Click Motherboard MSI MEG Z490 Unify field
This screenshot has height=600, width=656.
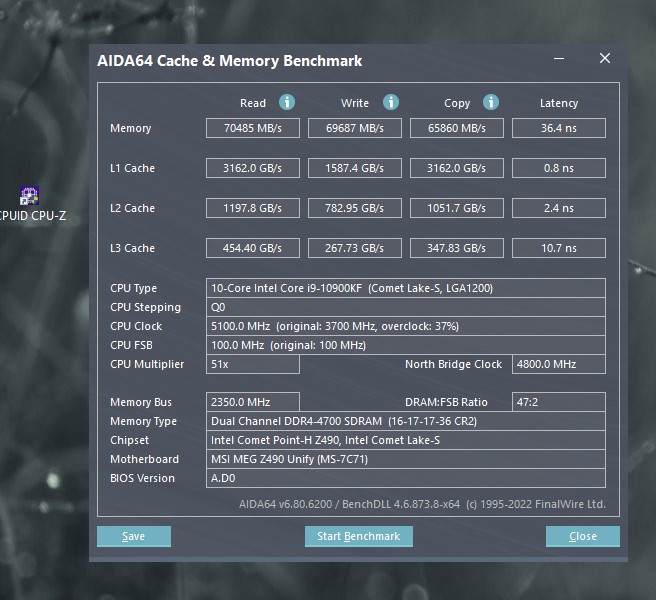tap(406, 459)
